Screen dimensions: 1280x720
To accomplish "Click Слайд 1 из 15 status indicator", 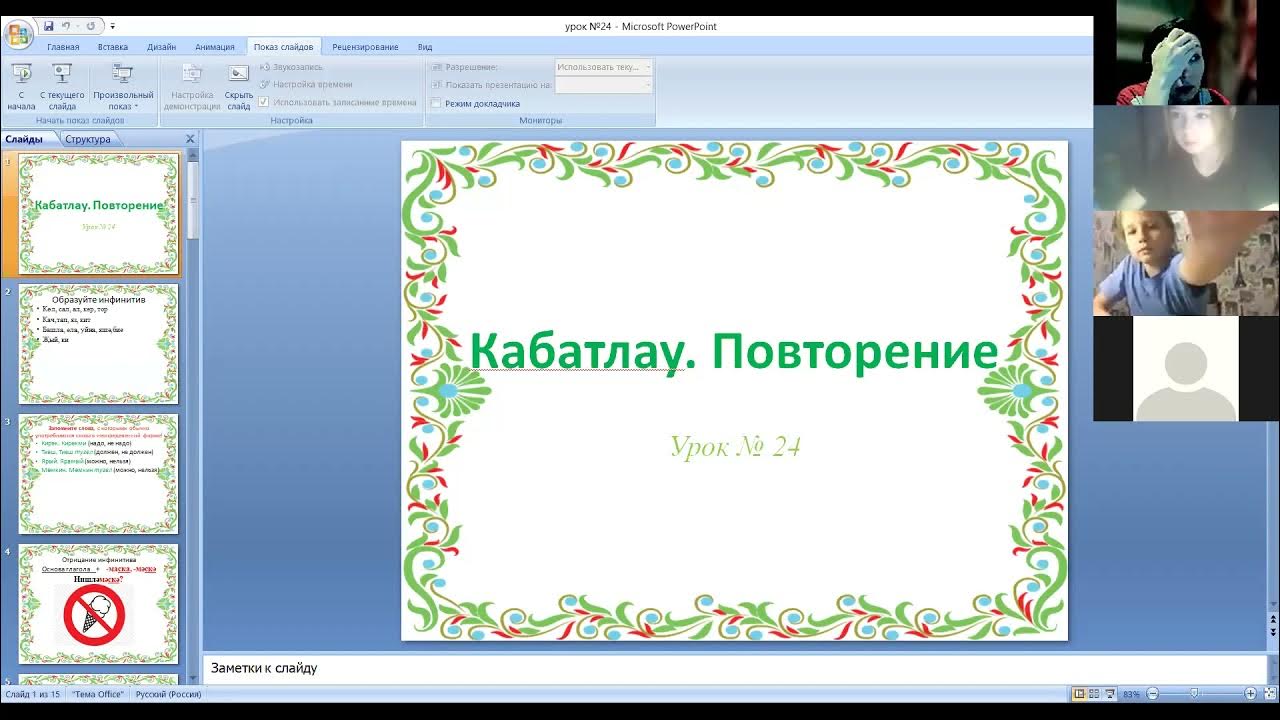I will [33, 694].
